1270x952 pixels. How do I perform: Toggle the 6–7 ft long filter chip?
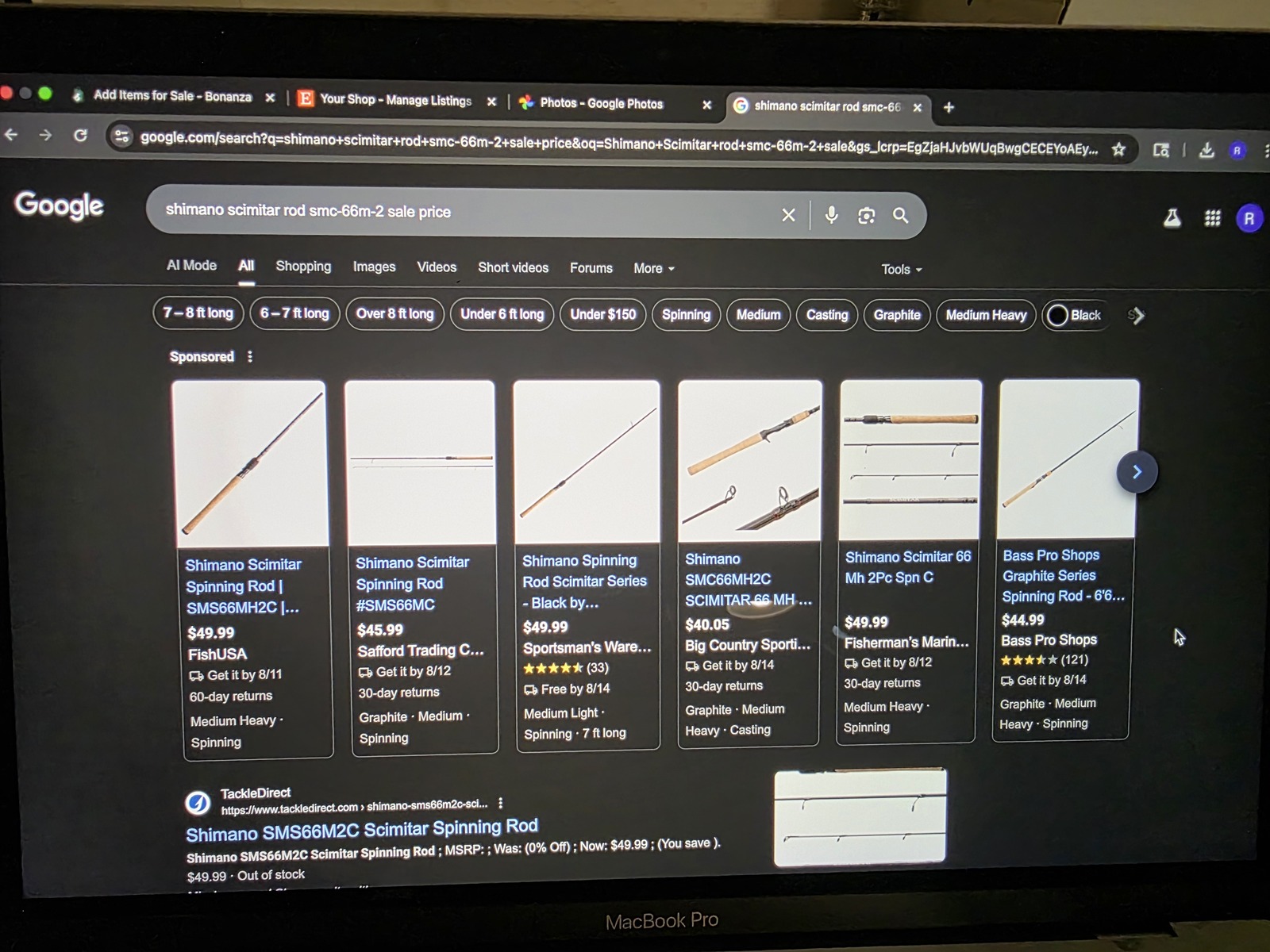click(x=294, y=313)
